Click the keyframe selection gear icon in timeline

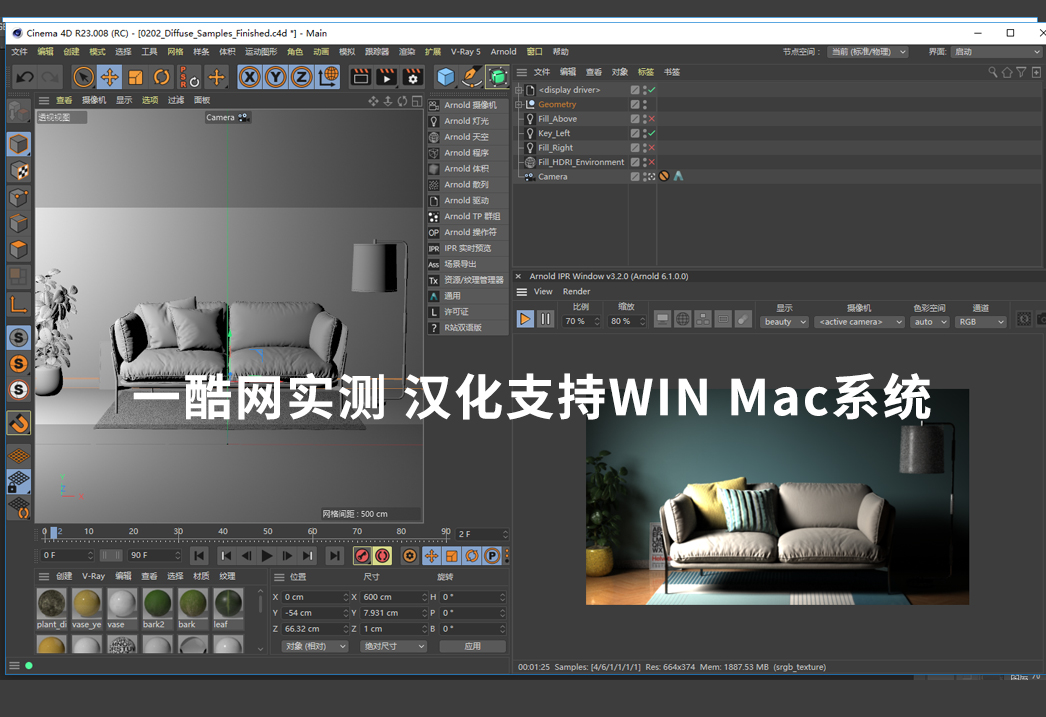pyautogui.click(x=410, y=556)
